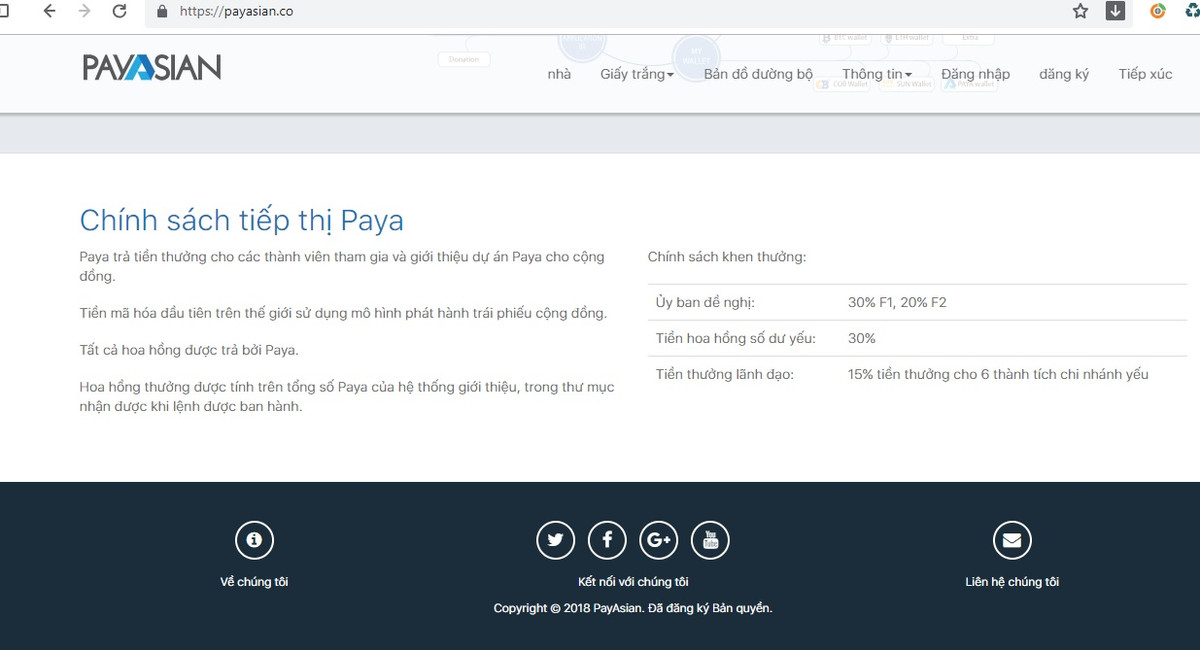
Task: Click the Google Plus icon
Action: point(659,540)
